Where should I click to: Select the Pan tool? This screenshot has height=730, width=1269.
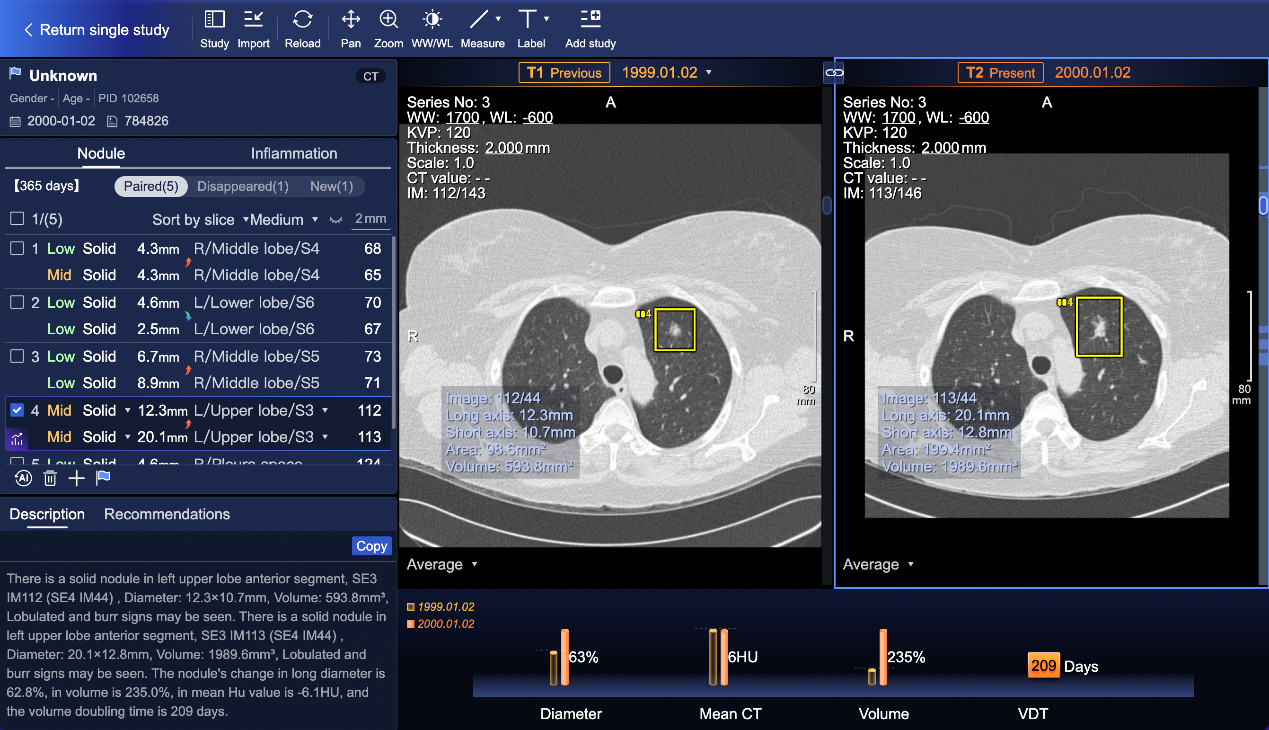(350, 28)
